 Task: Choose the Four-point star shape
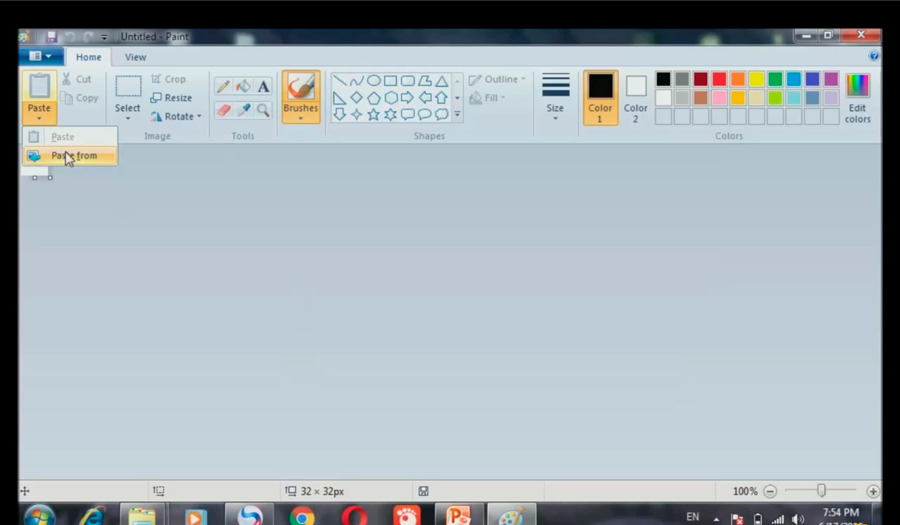coord(356,114)
